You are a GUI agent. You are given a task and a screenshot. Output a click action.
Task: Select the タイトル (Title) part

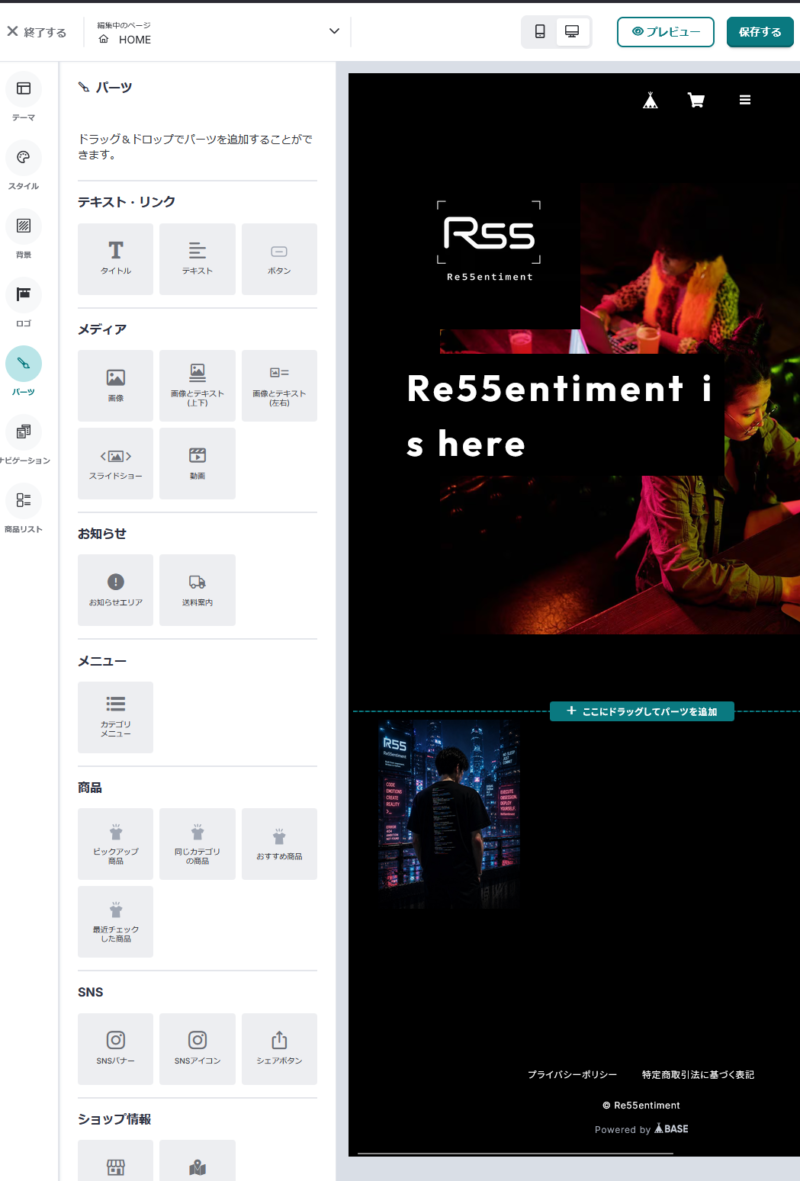(x=115, y=259)
